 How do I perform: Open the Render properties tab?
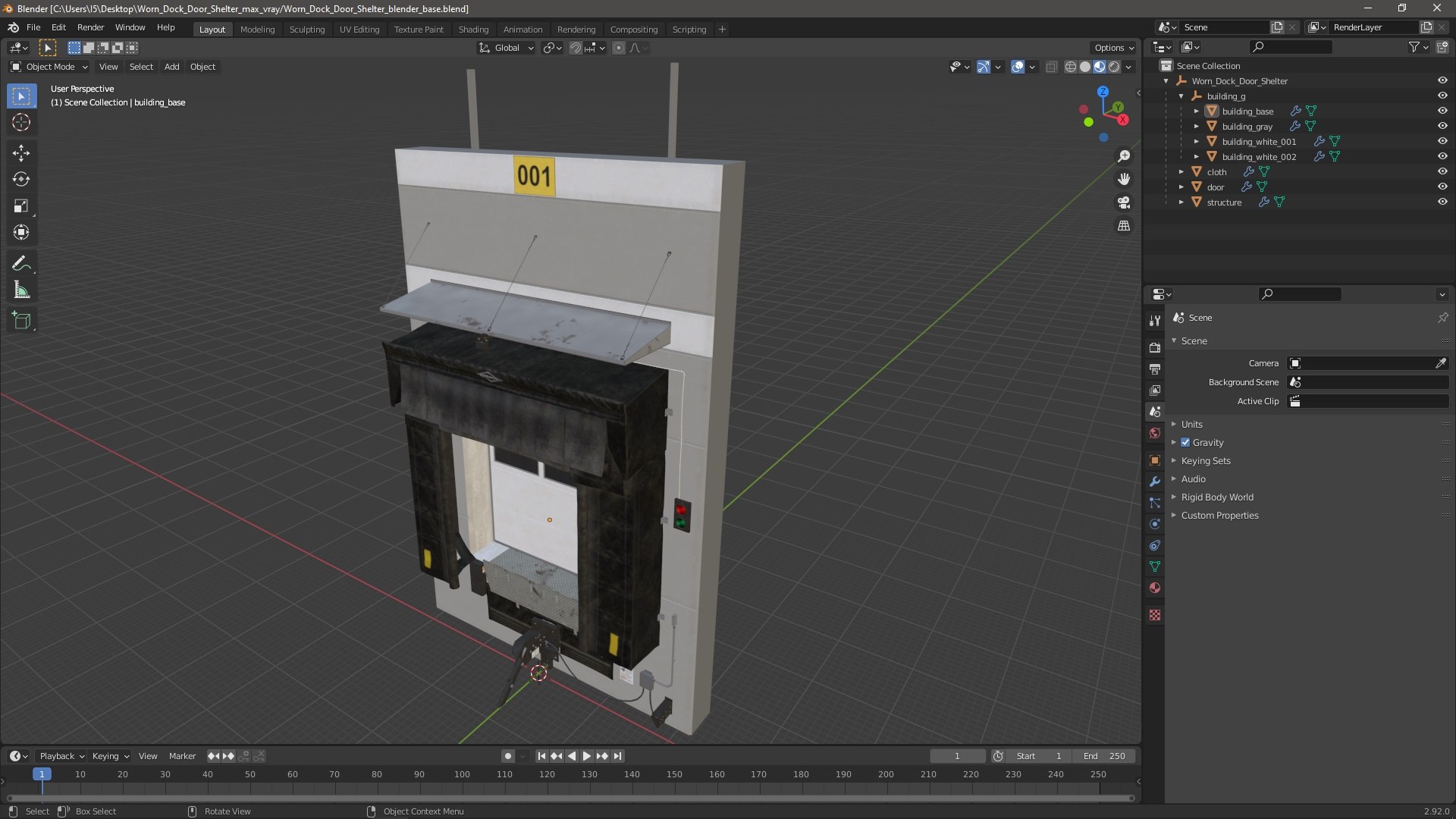pyautogui.click(x=1155, y=348)
